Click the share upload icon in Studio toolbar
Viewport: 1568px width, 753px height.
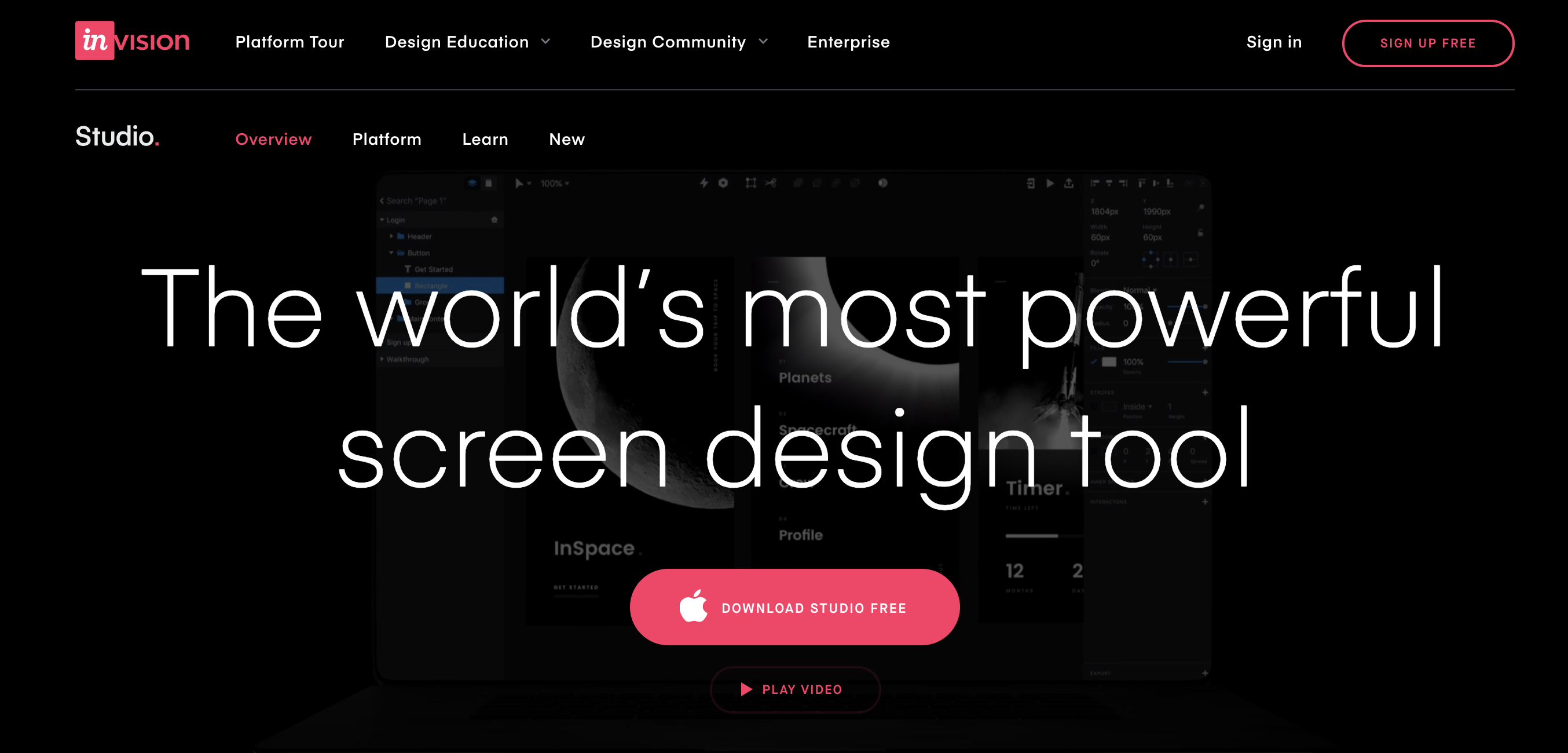(x=1069, y=182)
